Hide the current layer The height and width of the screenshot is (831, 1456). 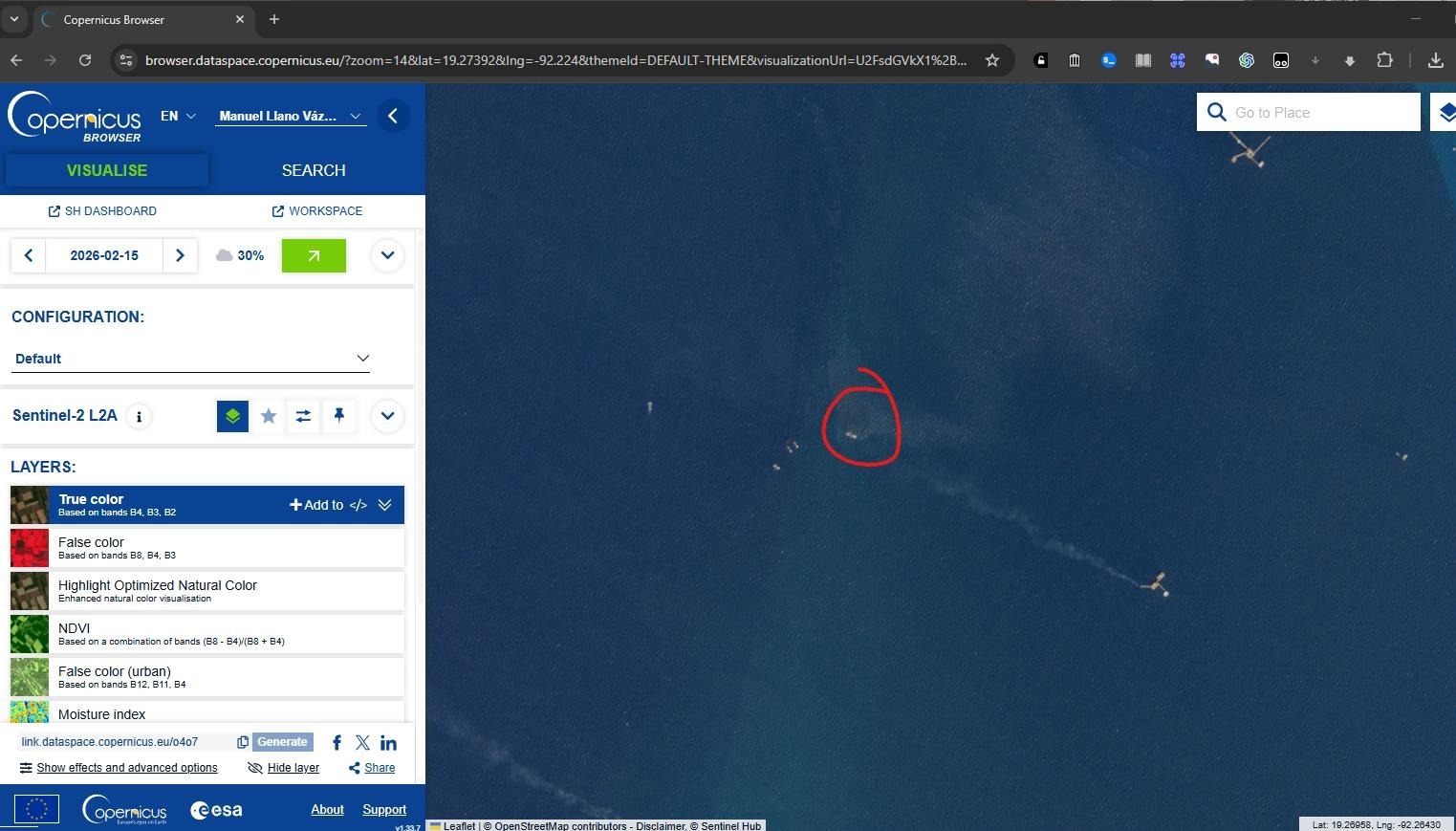[x=283, y=768]
